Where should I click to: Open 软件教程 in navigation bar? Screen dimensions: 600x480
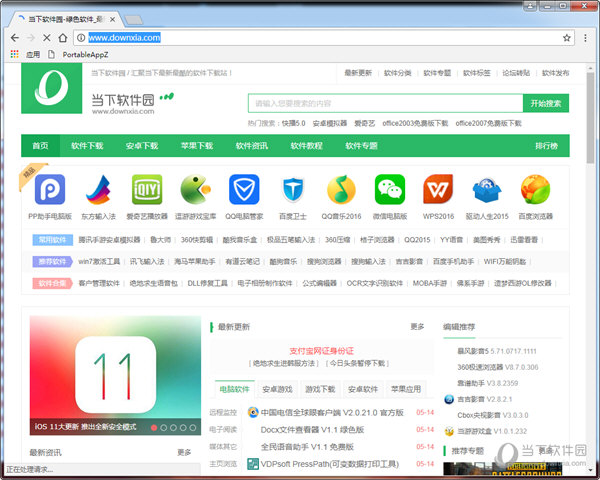307,146
